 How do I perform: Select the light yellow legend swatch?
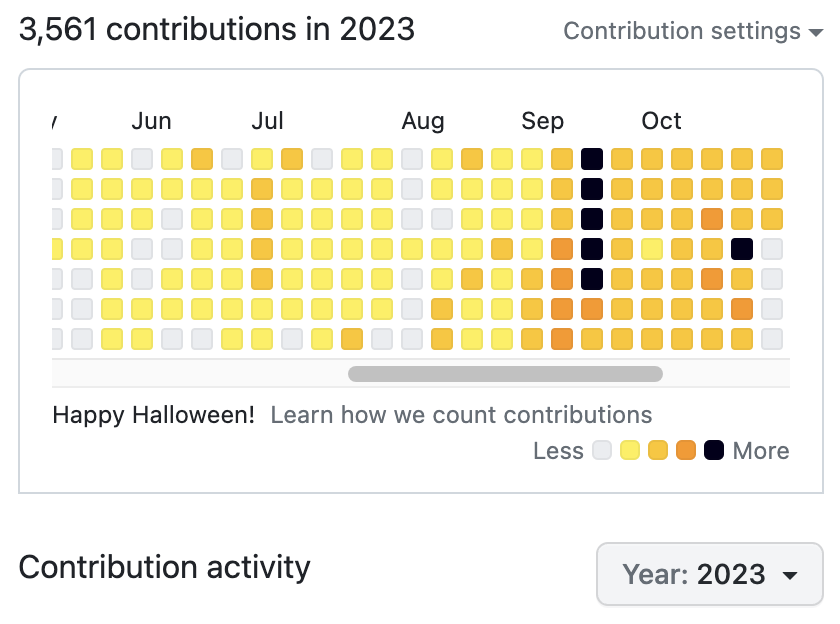(630, 450)
